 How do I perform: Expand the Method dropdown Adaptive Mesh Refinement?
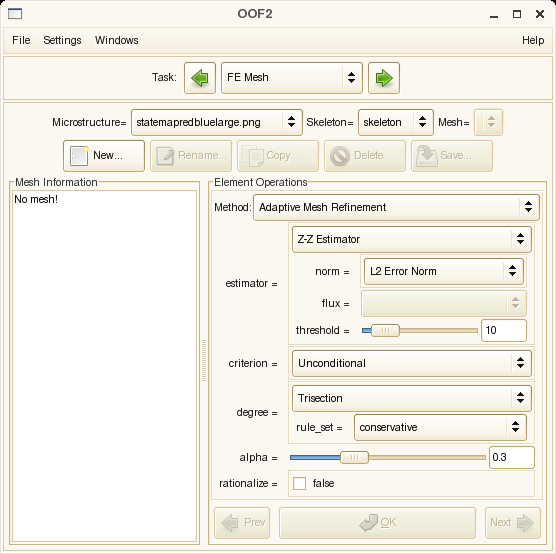[x=396, y=207]
